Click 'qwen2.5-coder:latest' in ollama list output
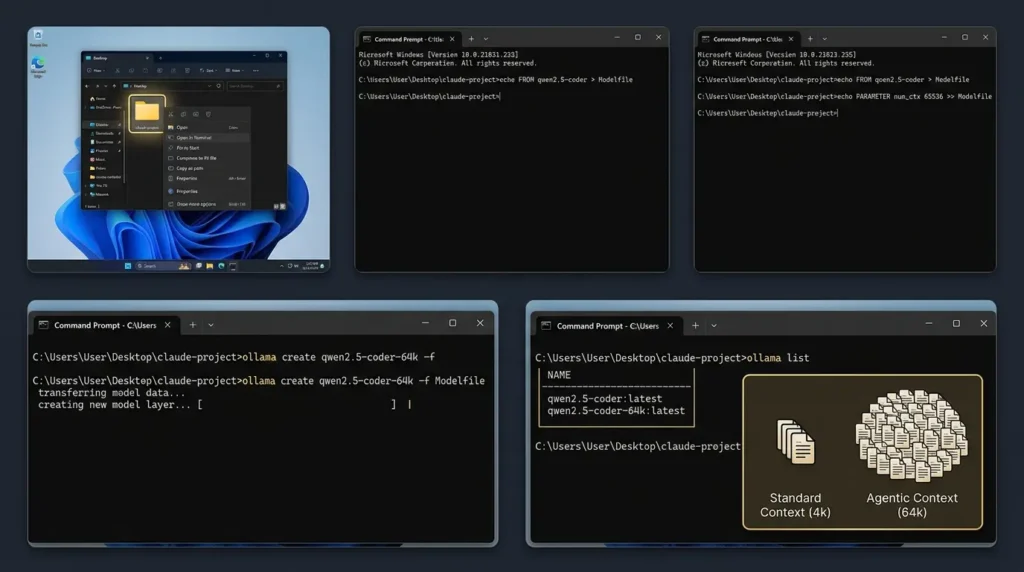 605,398
